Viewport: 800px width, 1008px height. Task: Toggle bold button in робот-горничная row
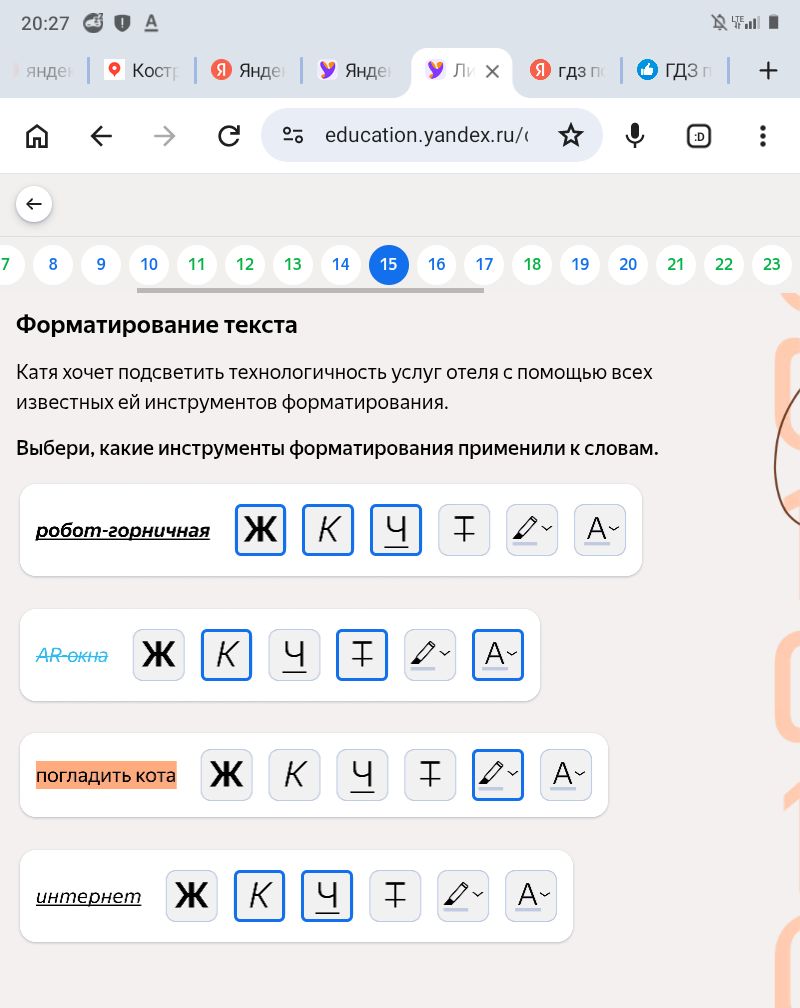click(x=260, y=530)
